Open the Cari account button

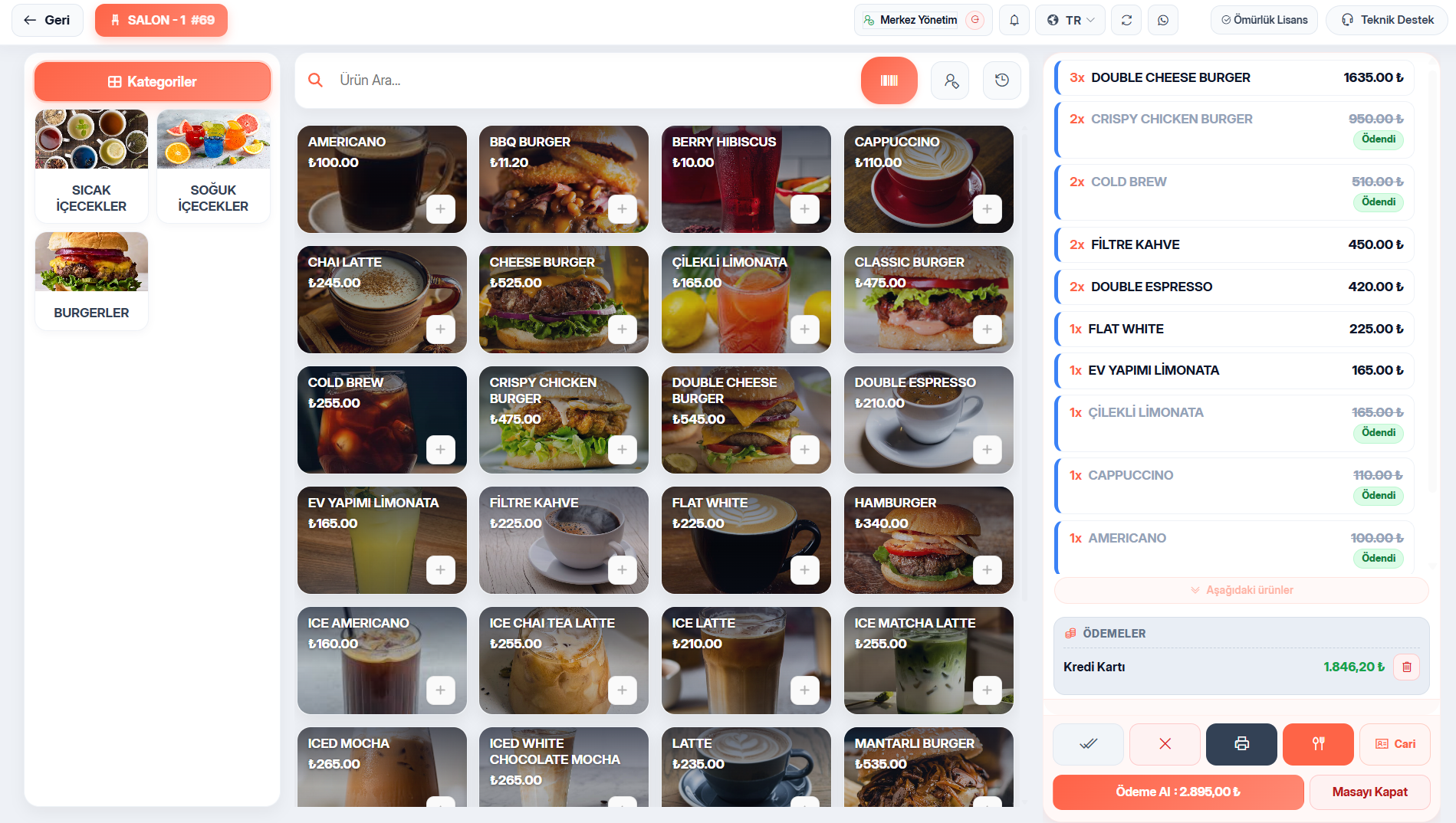click(1395, 744)
